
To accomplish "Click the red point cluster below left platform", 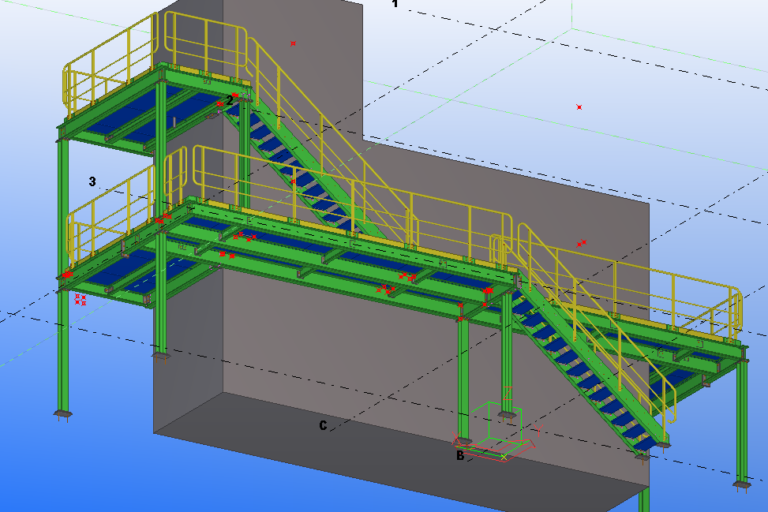I will [80, 298].
